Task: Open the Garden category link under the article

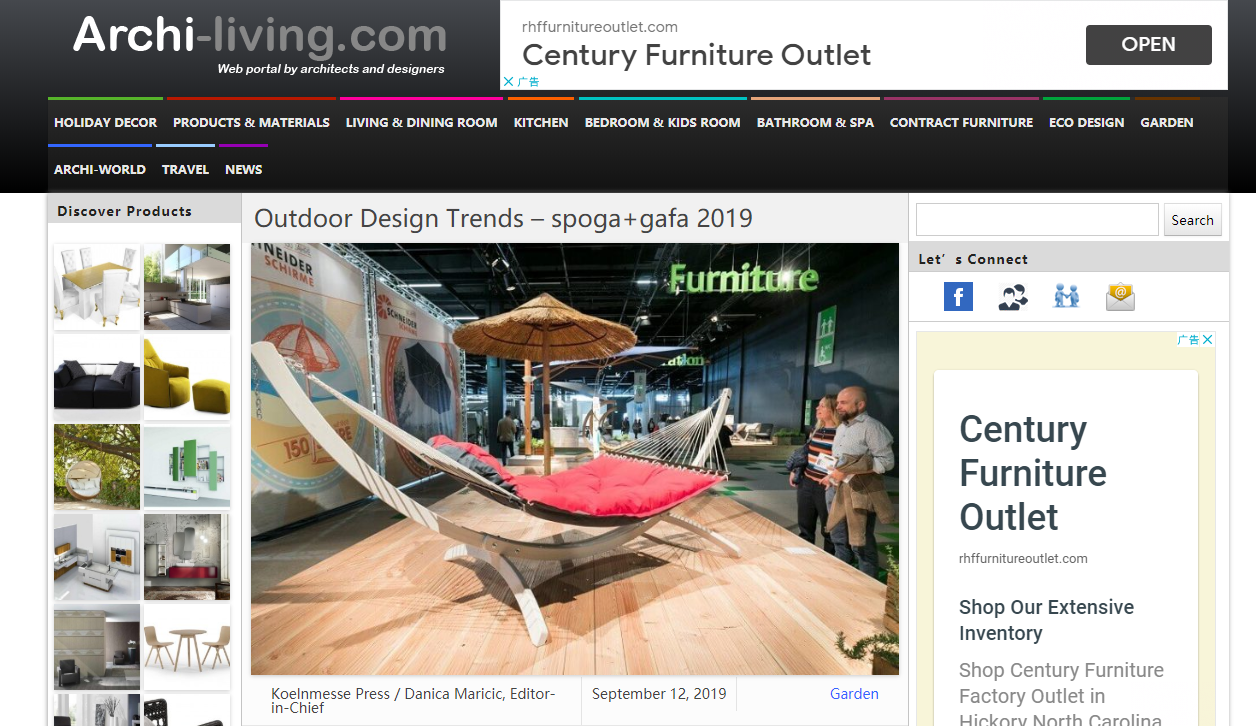Action: click(x=854, y=694)
